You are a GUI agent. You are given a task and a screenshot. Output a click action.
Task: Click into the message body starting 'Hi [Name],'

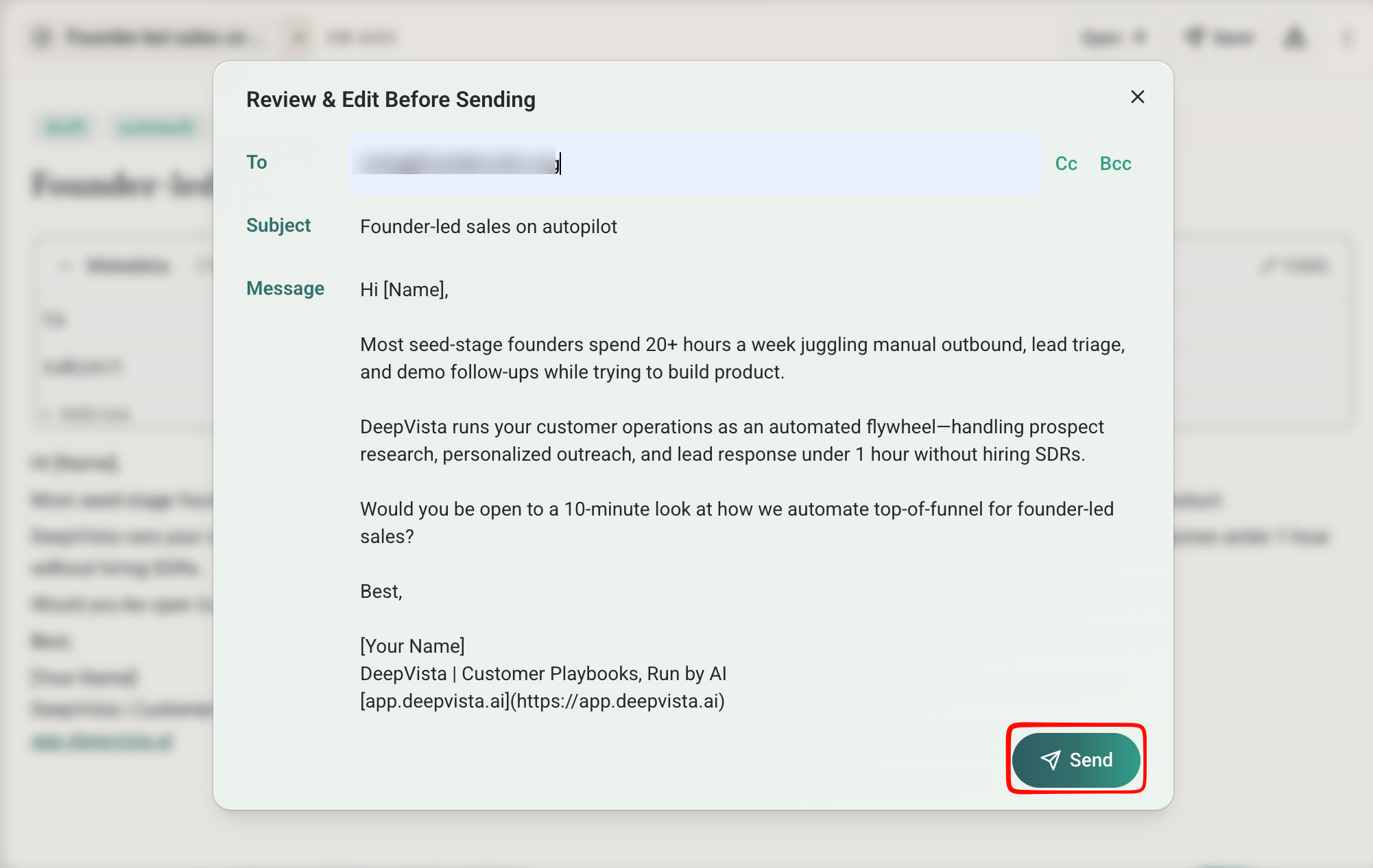(745, 495)
